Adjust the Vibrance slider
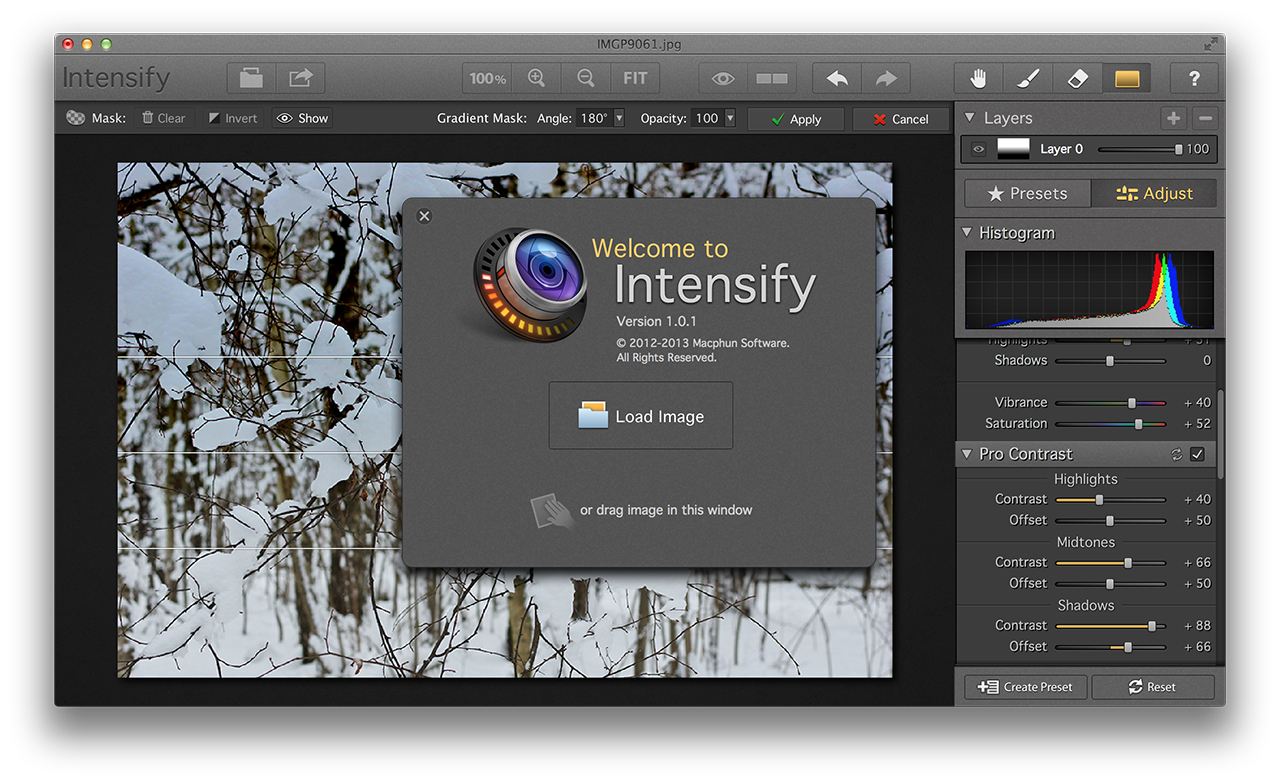The image size is (1280, 782). click(1111, 403)
